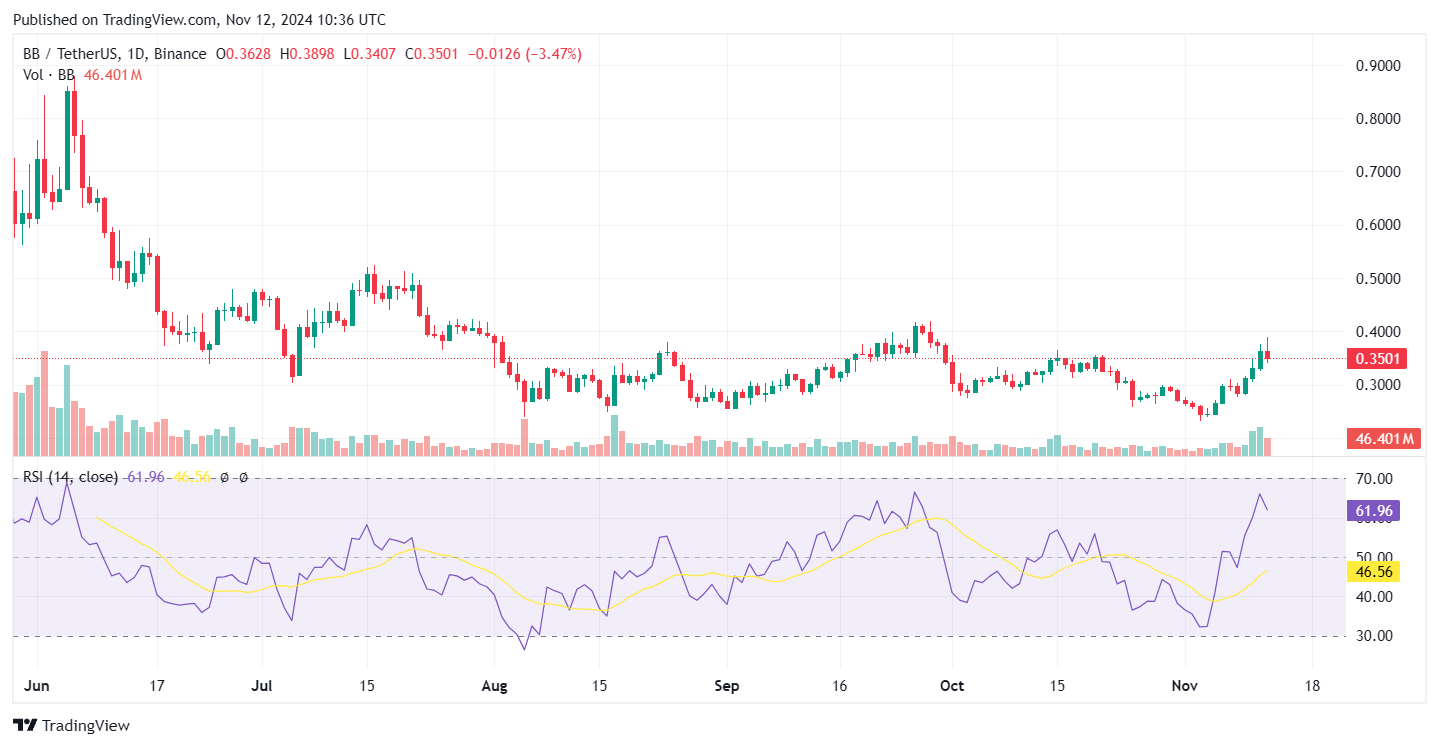Click the TradingView logo at the bottom
The height and width of the screenshot is (747, 1439).
(x=71, y=725)
